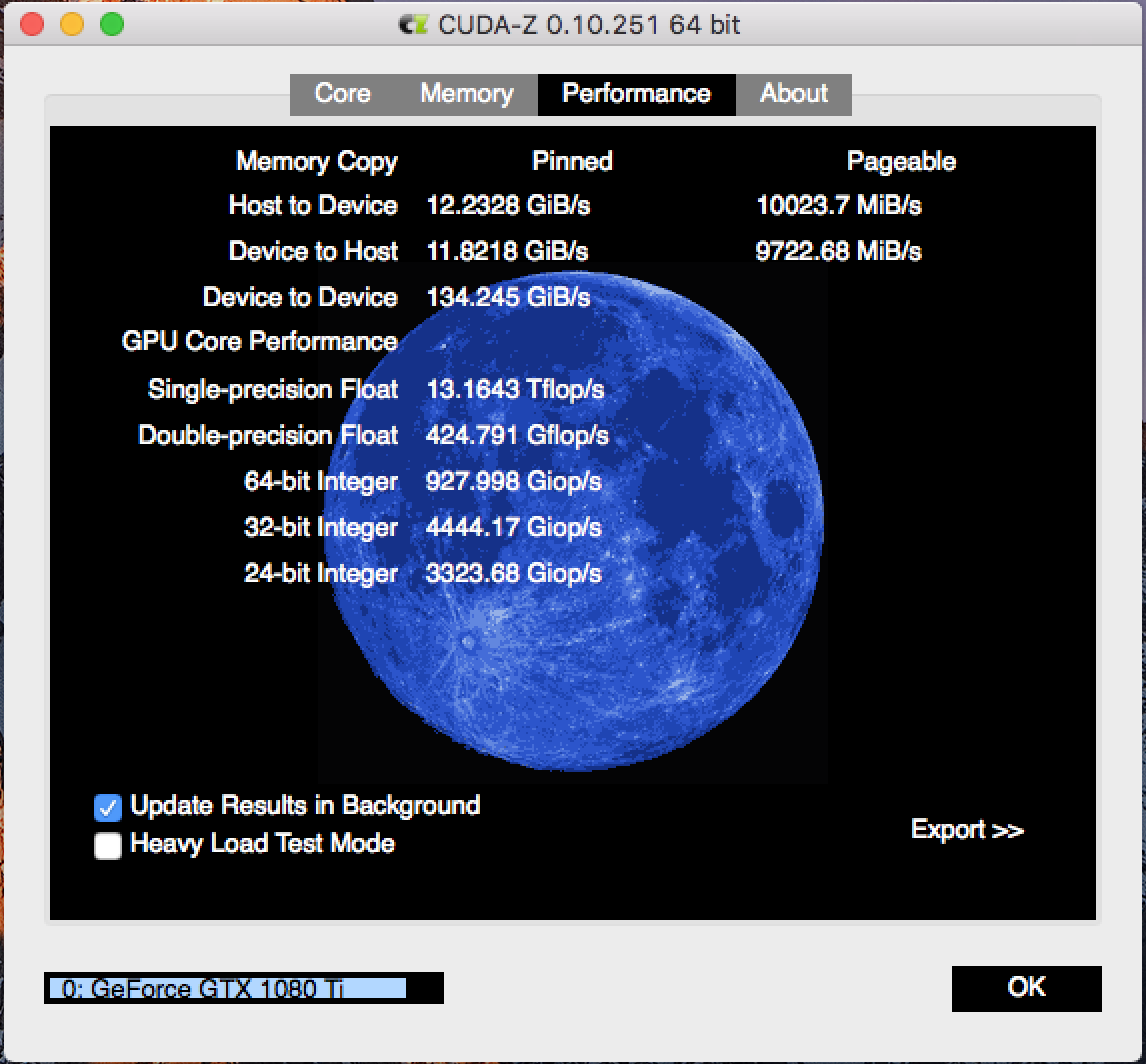Viewport: 1146px width, 1064px height.
Task: Click the GPU Core Performance heading
Action: (x=259, y=342)
